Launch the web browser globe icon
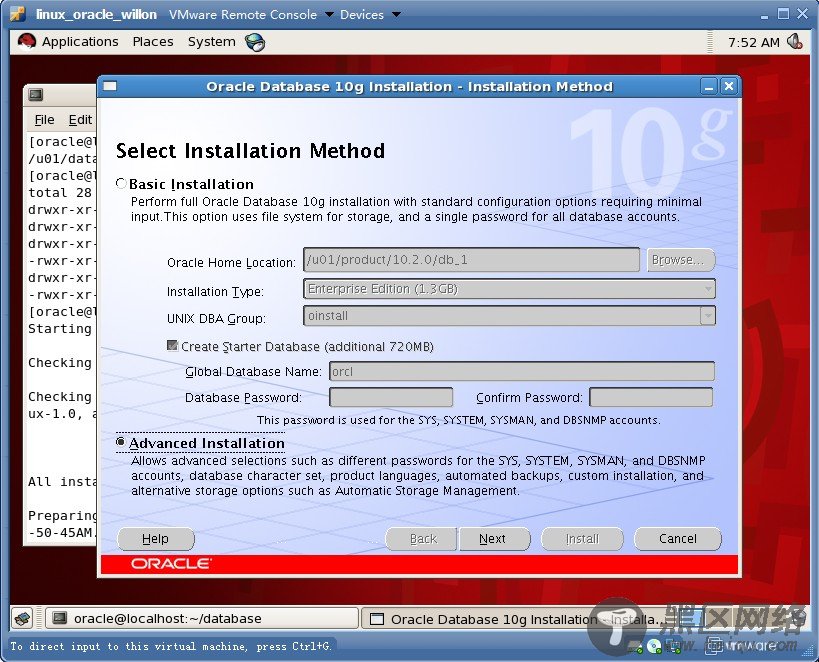The image size is (819, 662). [x=255, y=42]
